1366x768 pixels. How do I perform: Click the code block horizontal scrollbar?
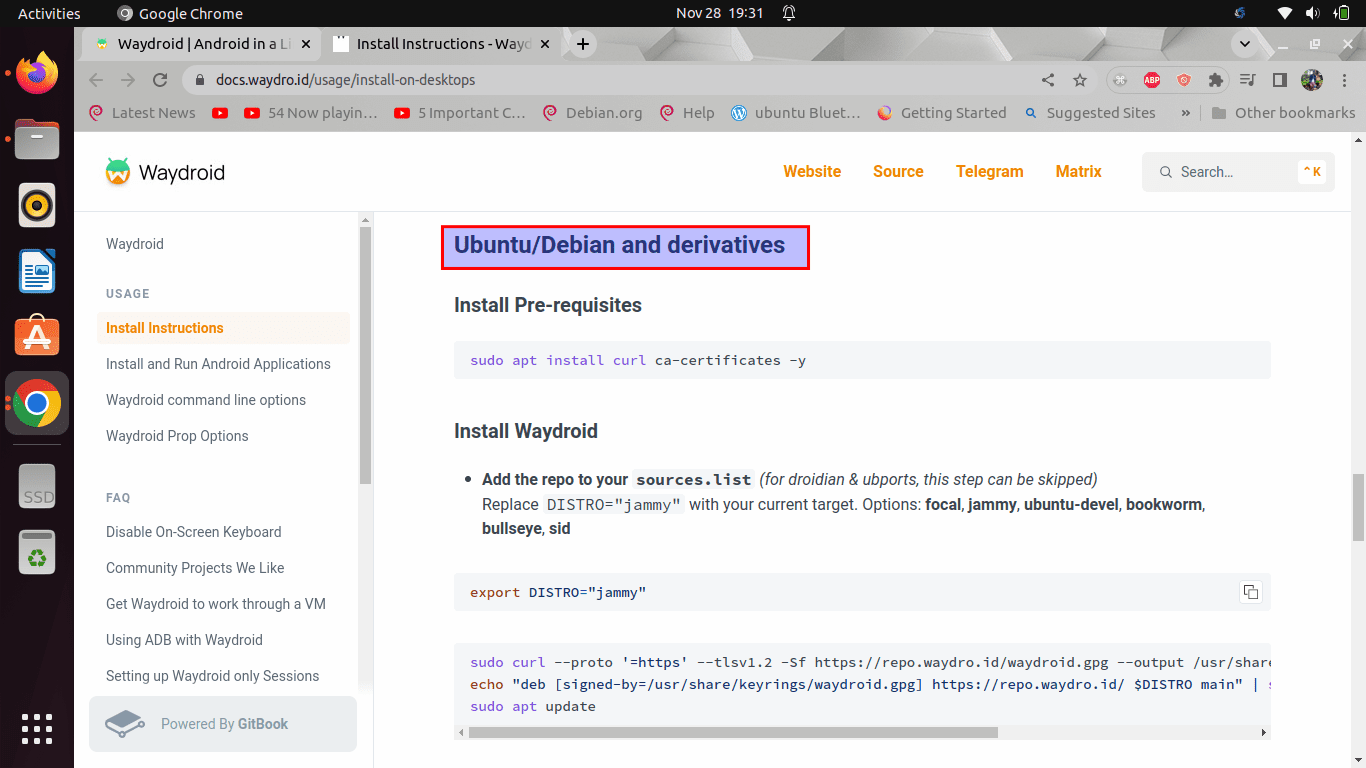point(733,732)
